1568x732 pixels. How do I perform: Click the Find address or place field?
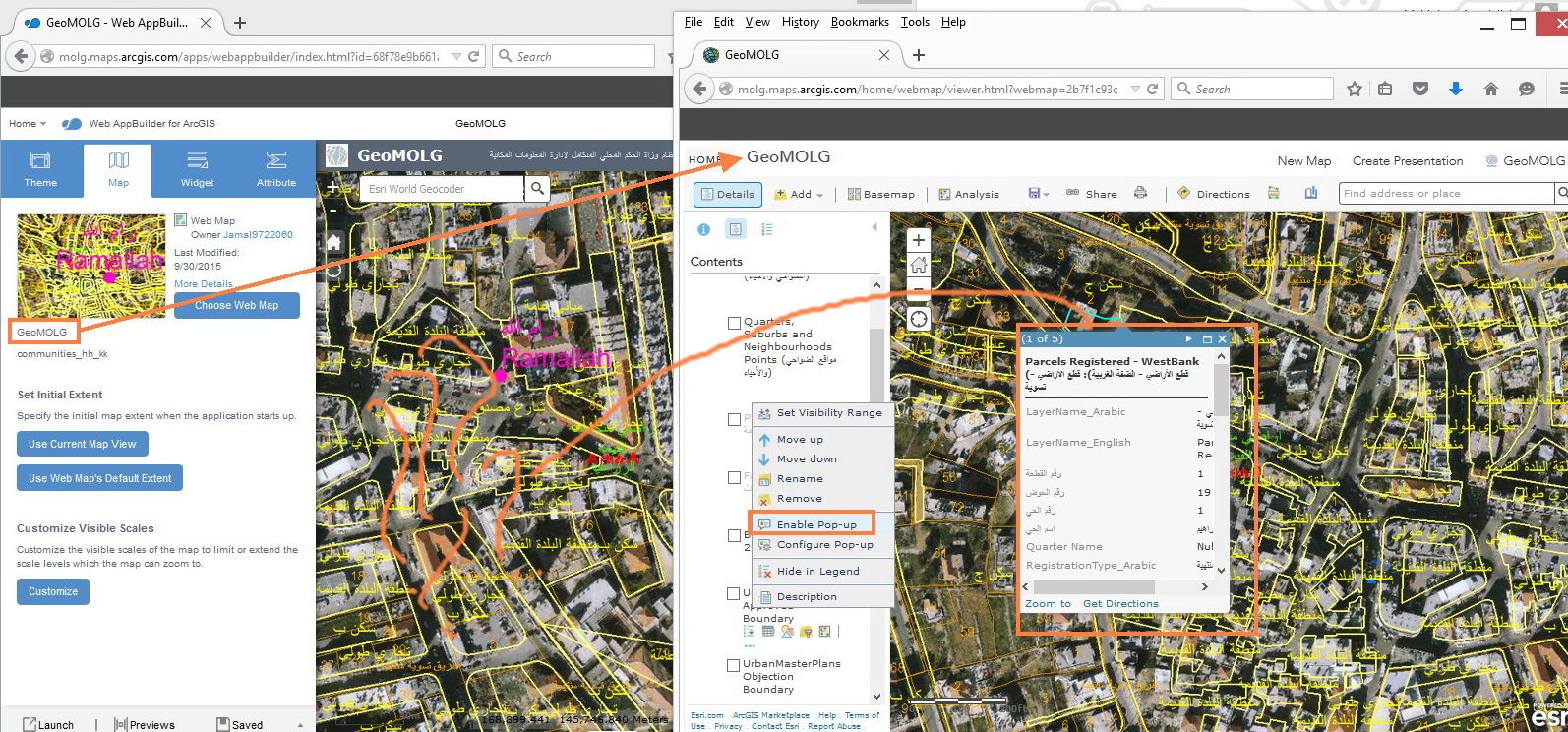1446,193
